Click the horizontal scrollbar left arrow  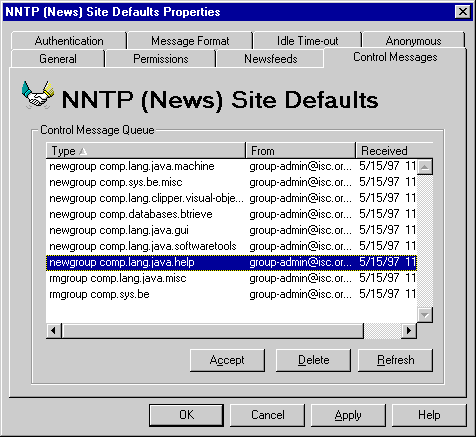54,331
